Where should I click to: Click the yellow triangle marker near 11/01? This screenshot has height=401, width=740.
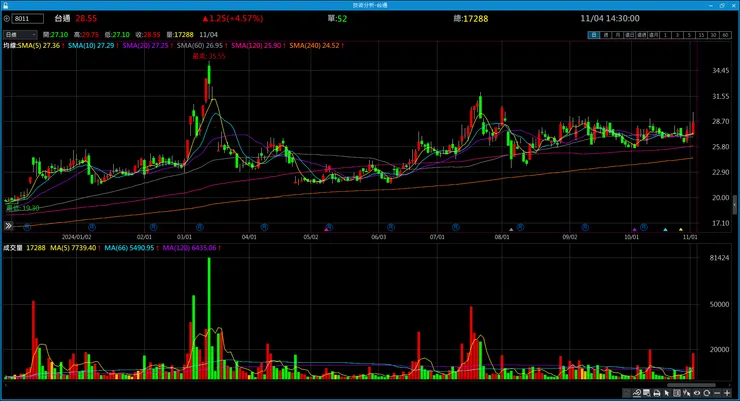[681, 229]
